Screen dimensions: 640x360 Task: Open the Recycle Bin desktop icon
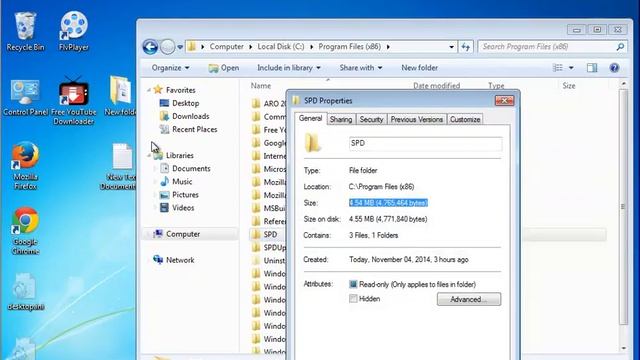[x=25, y=31]
